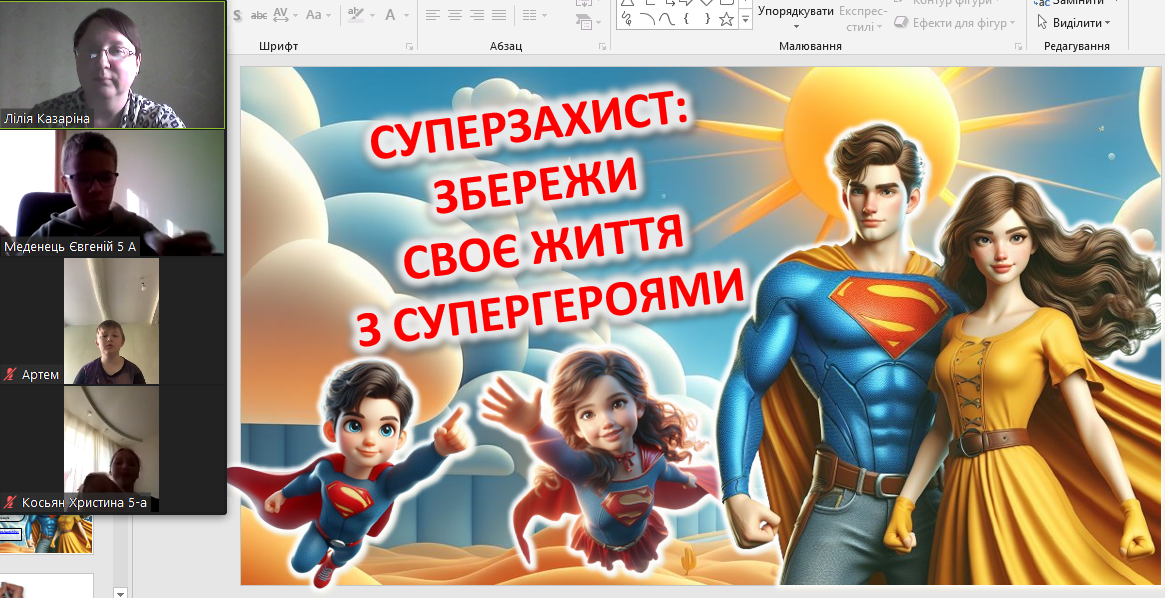Click the Артем name label
Image resolution: width=1165 pixels, height=598 pixels.
[x=40, y=375]
